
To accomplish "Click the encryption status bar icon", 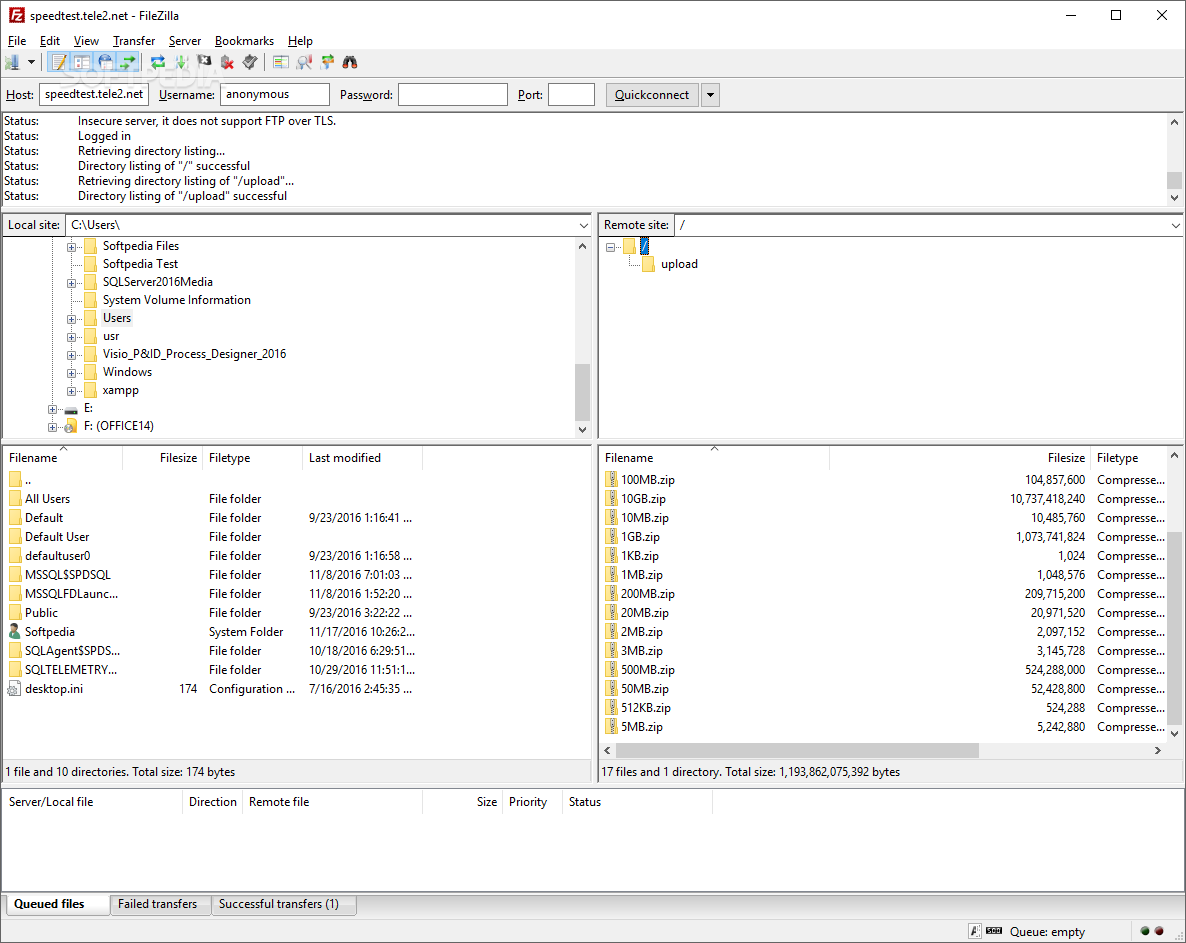I will point(975,932).
